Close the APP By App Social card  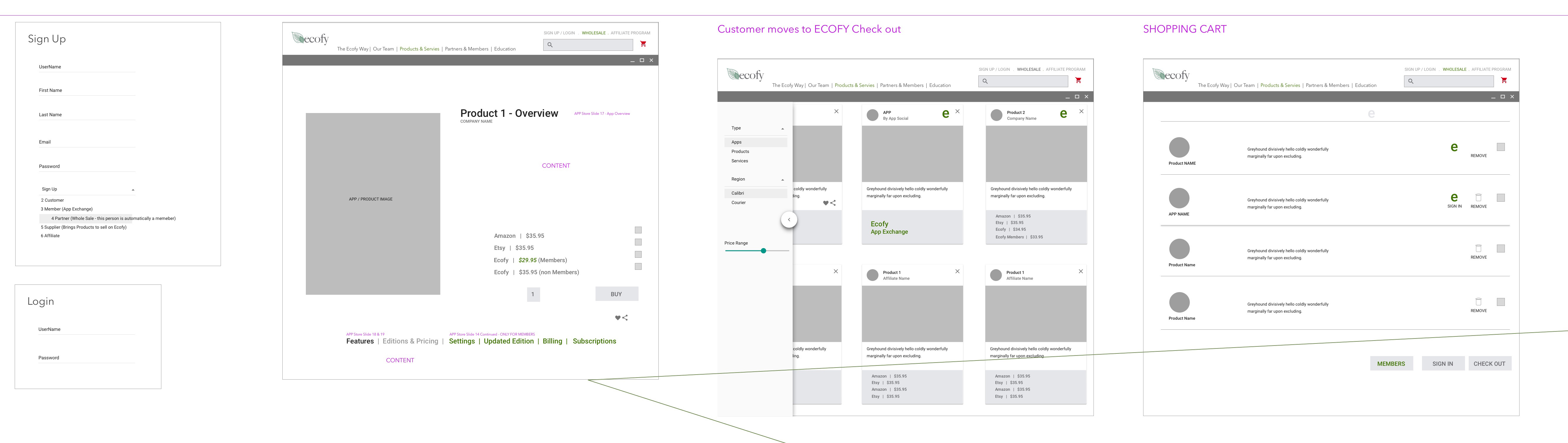957,111
